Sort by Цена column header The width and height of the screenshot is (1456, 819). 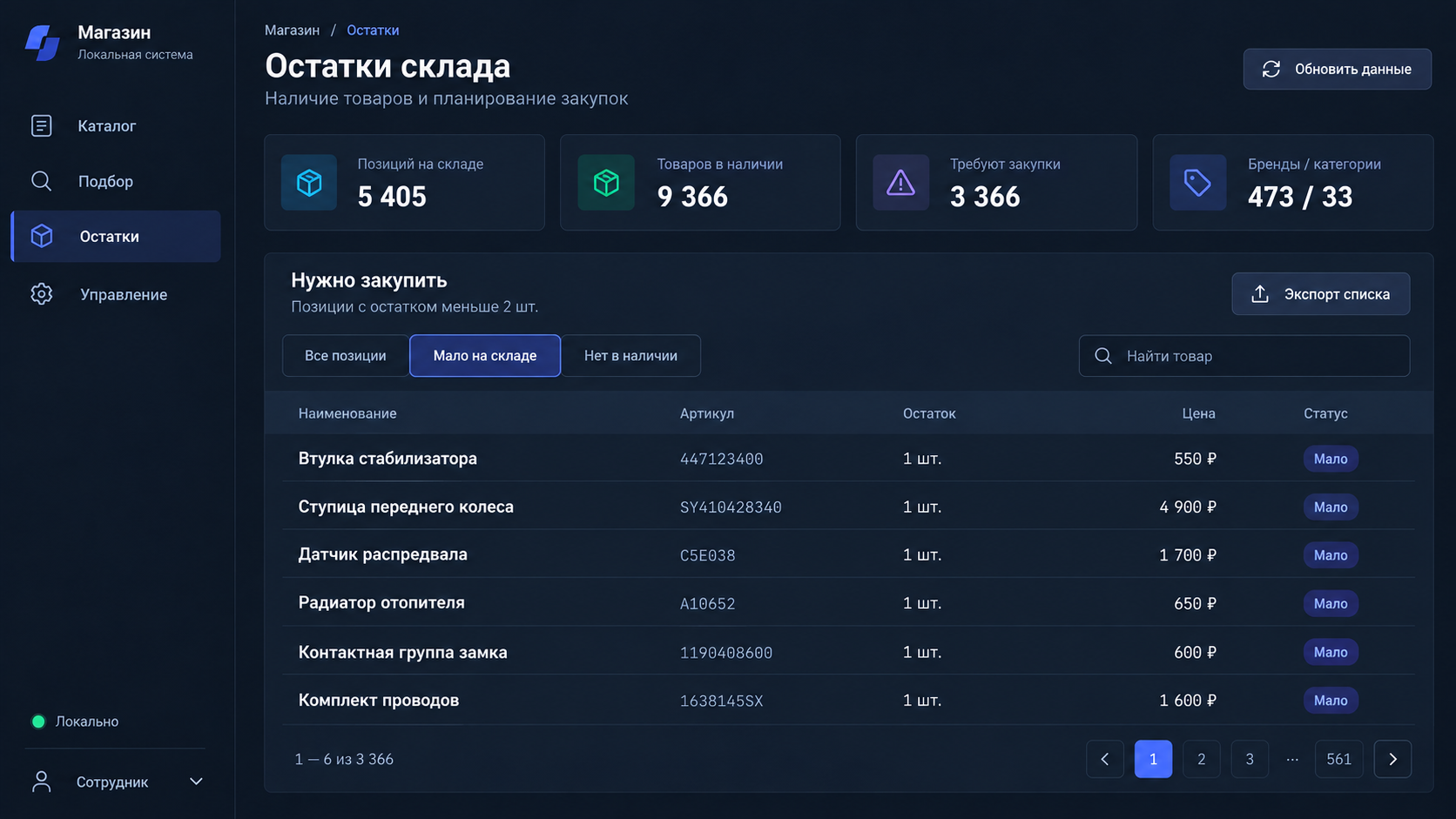1198,413
